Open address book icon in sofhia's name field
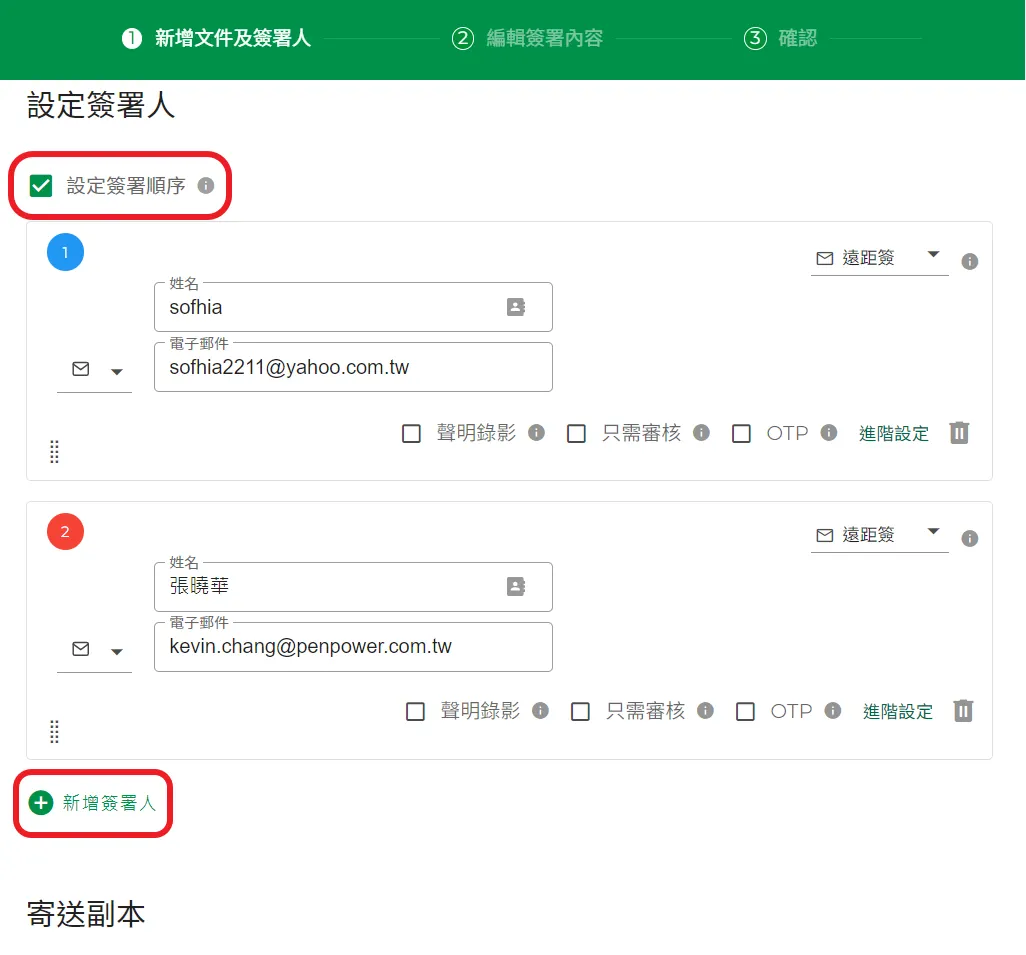The image size is (1026, 955). click(516, 307)
